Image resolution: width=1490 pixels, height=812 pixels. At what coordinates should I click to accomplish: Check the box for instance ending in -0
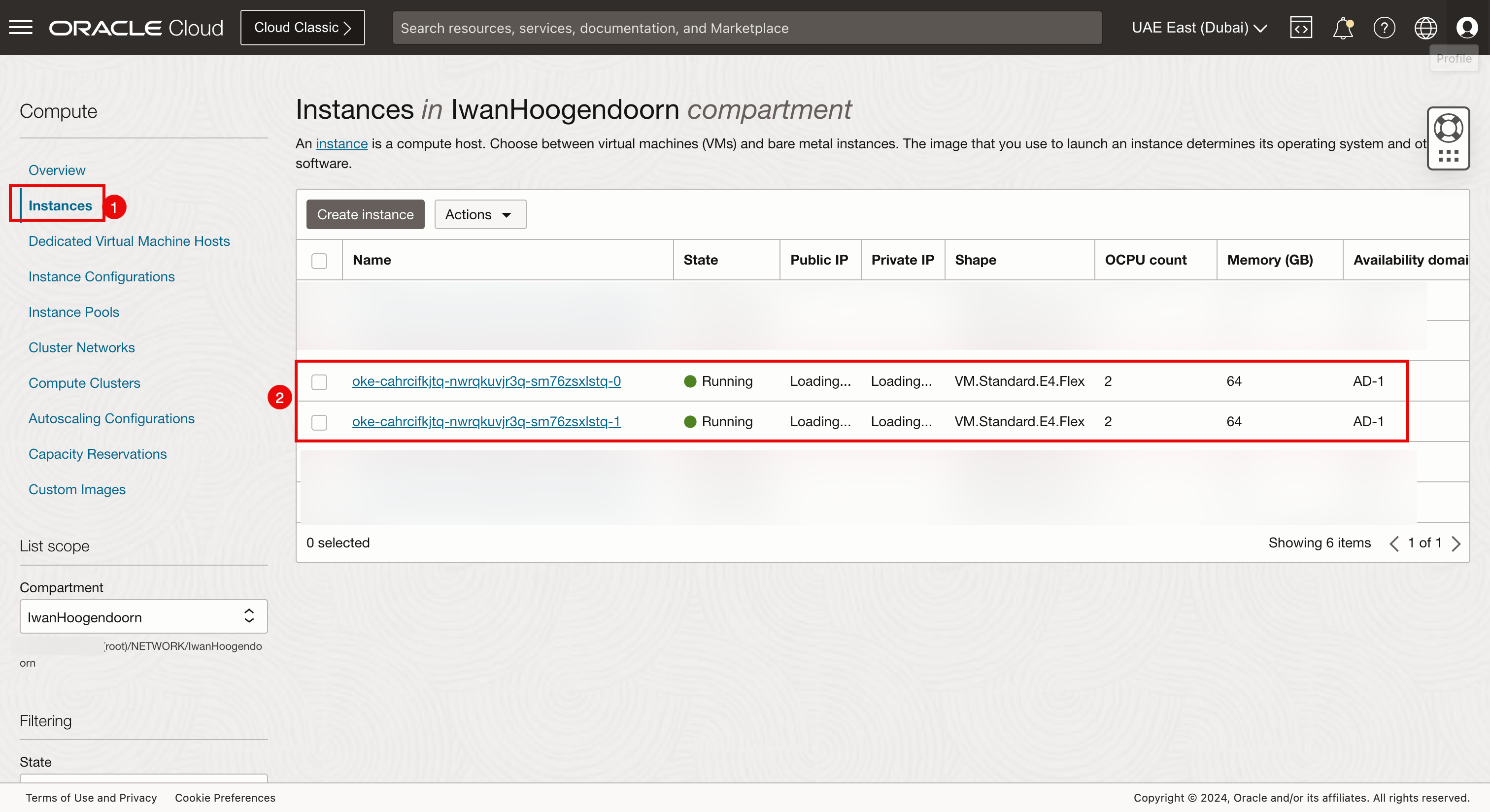point(319,382)
